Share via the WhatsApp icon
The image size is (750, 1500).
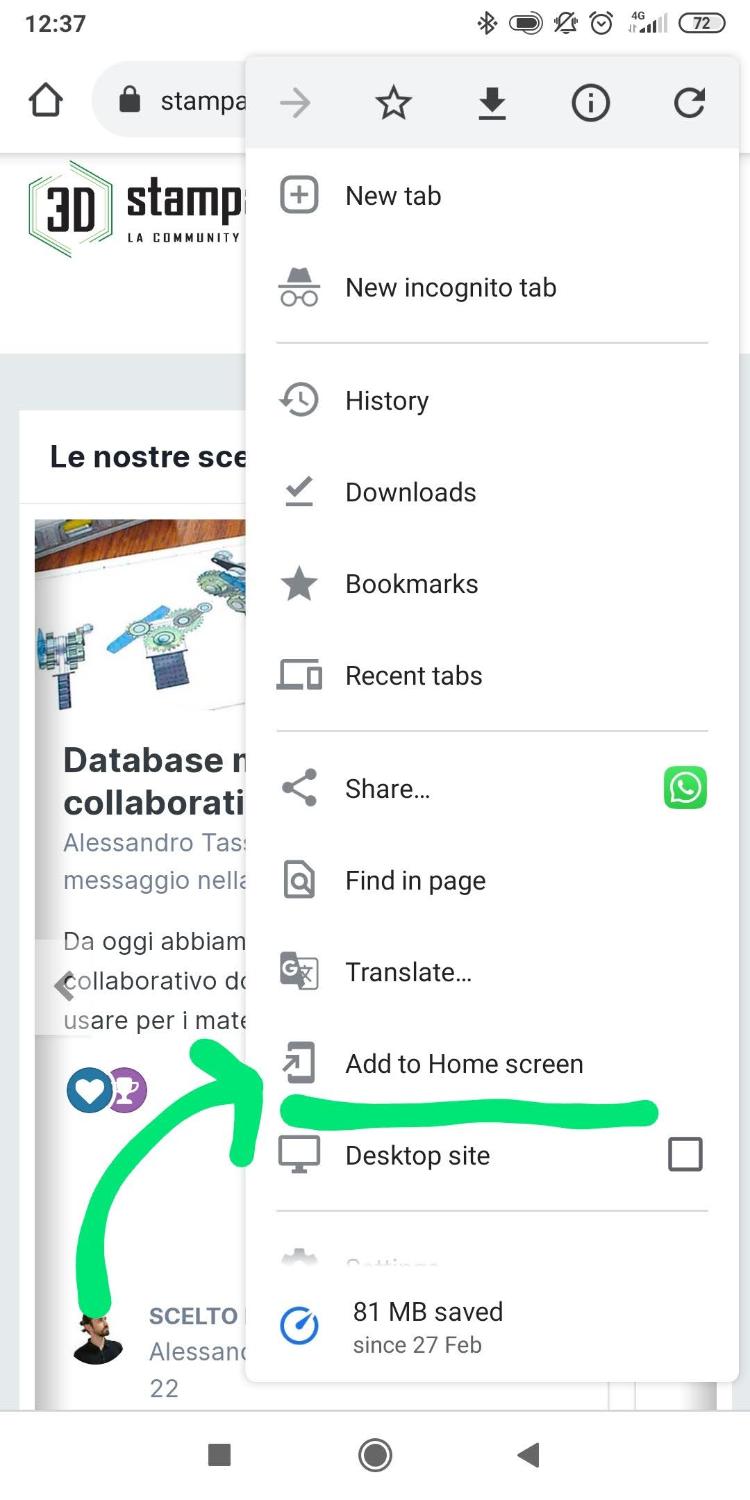(685, 788)
